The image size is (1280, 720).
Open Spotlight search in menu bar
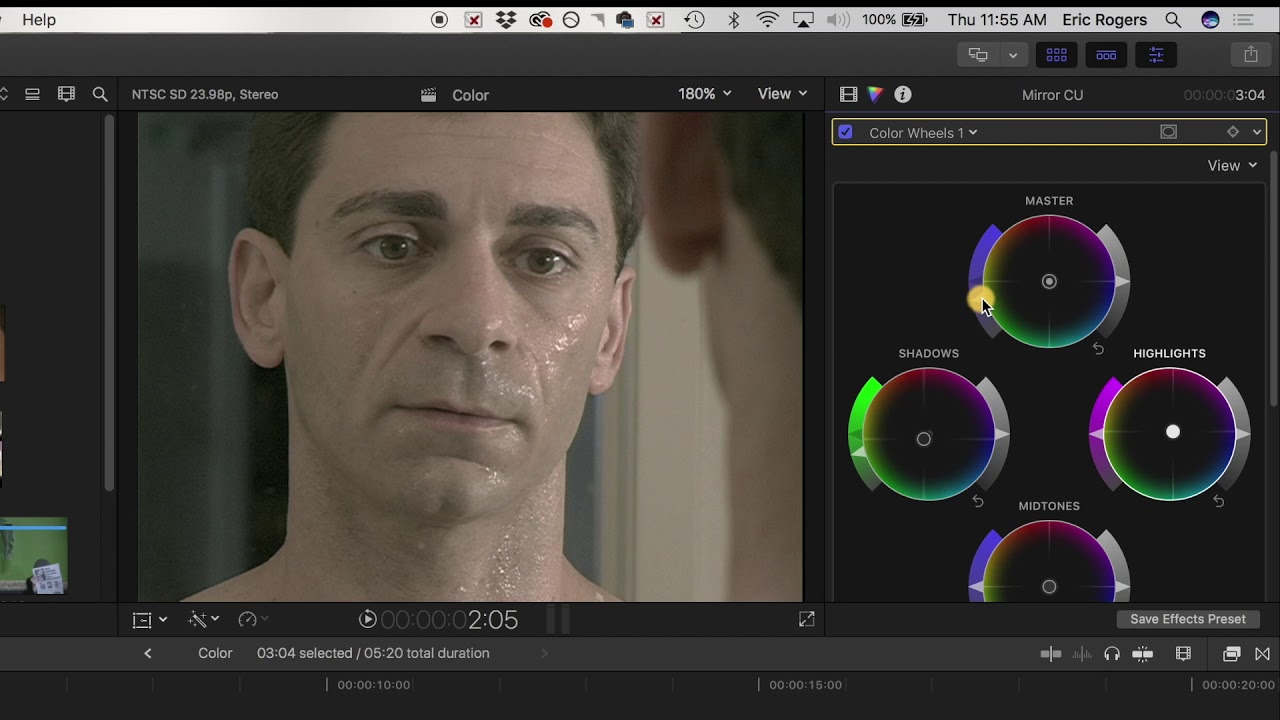[x=1173, y=19]
